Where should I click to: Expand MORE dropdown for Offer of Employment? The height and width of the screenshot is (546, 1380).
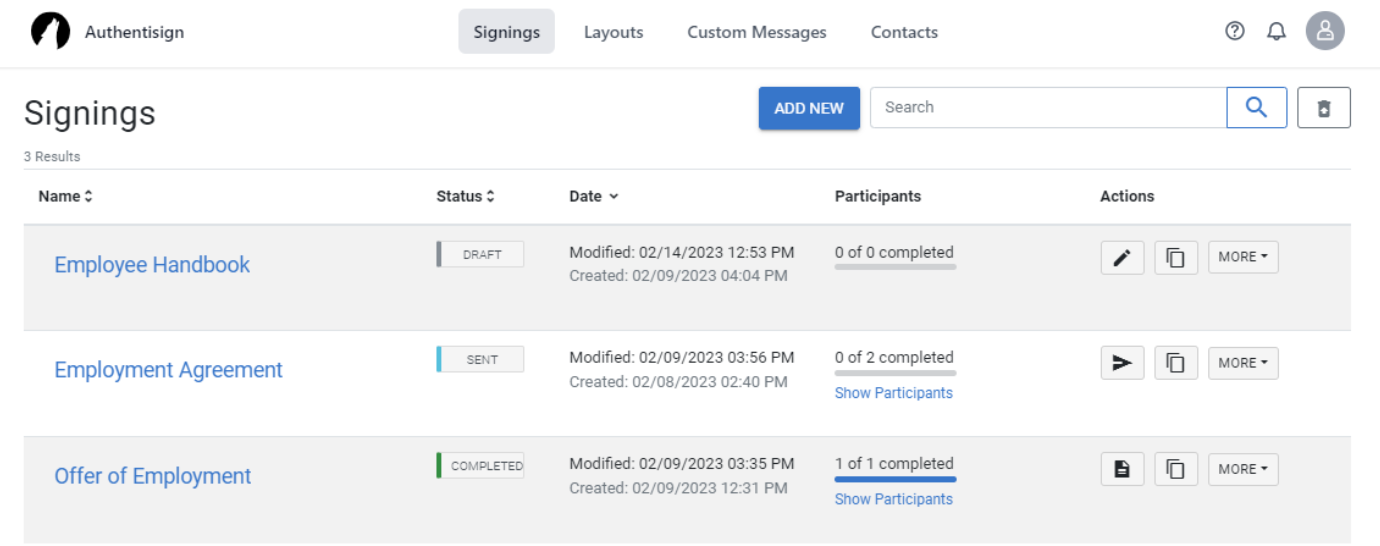coord(1243,469)
